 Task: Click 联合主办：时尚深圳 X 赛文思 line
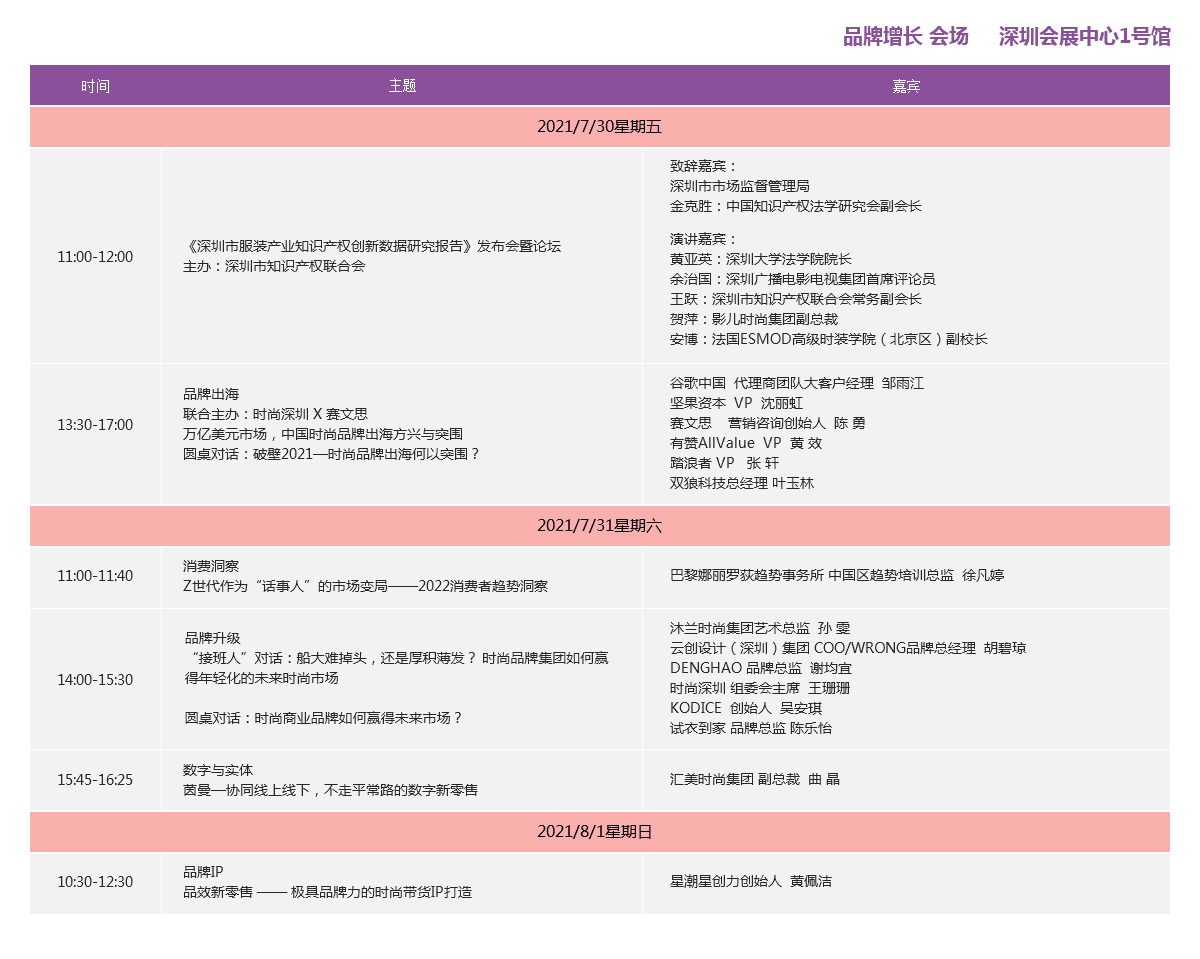click(276, 414)
